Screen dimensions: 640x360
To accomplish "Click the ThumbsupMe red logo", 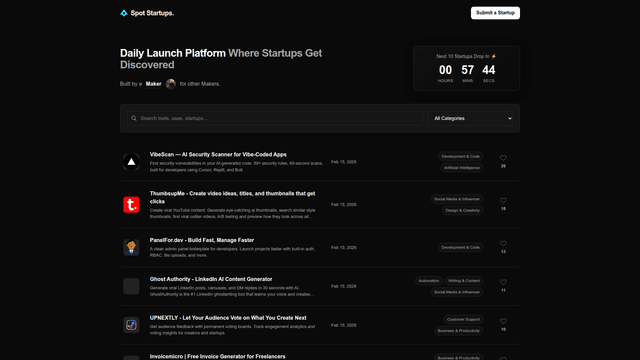I will 131,205.
